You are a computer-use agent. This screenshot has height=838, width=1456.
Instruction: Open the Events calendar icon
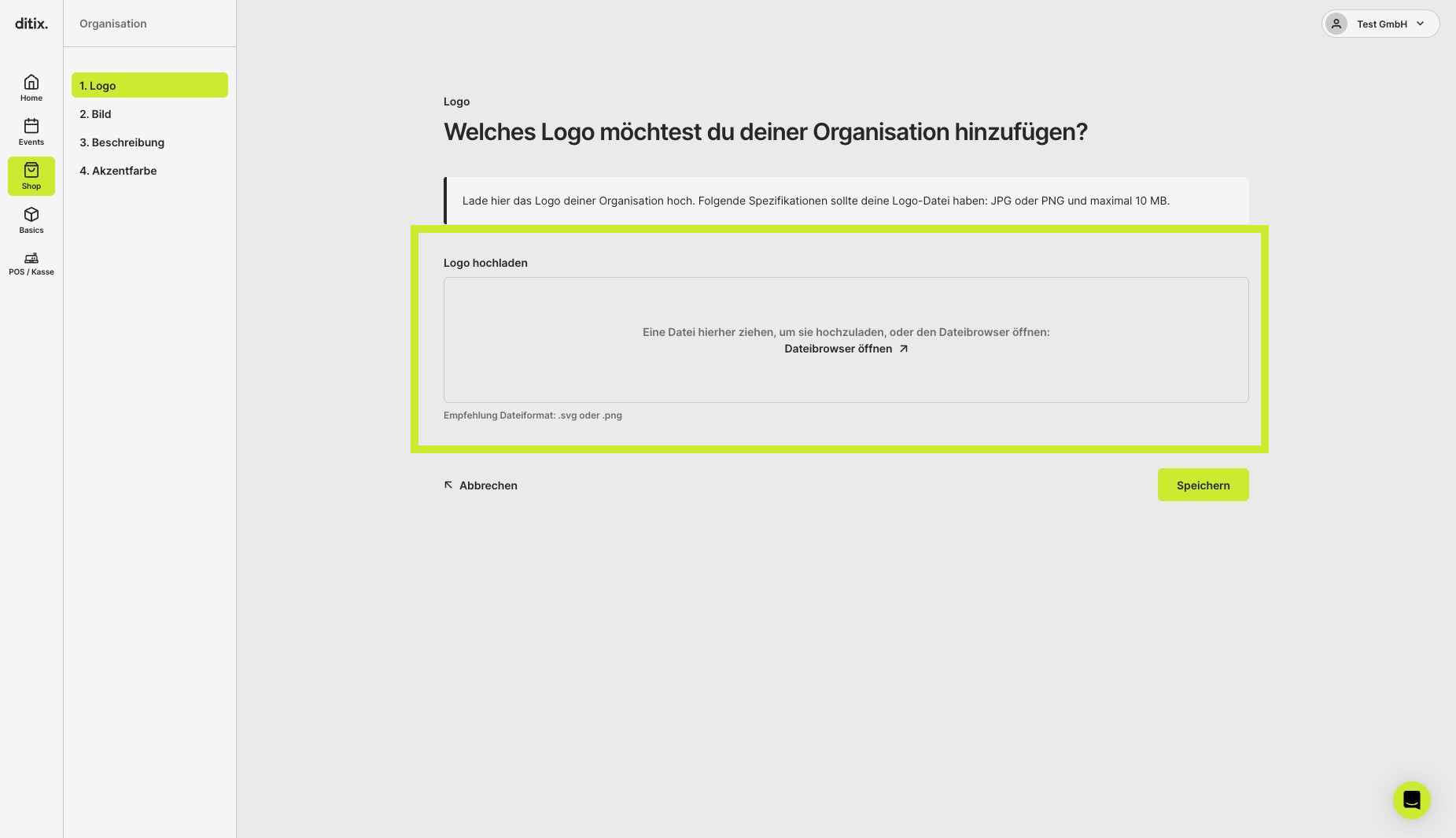[31, 126]
